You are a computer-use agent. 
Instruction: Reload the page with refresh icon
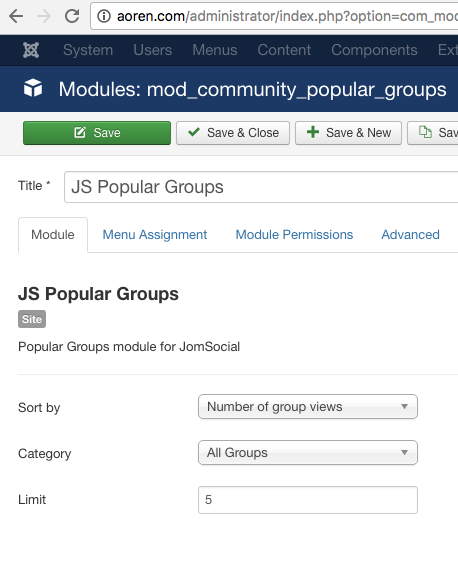click(72, 16)
